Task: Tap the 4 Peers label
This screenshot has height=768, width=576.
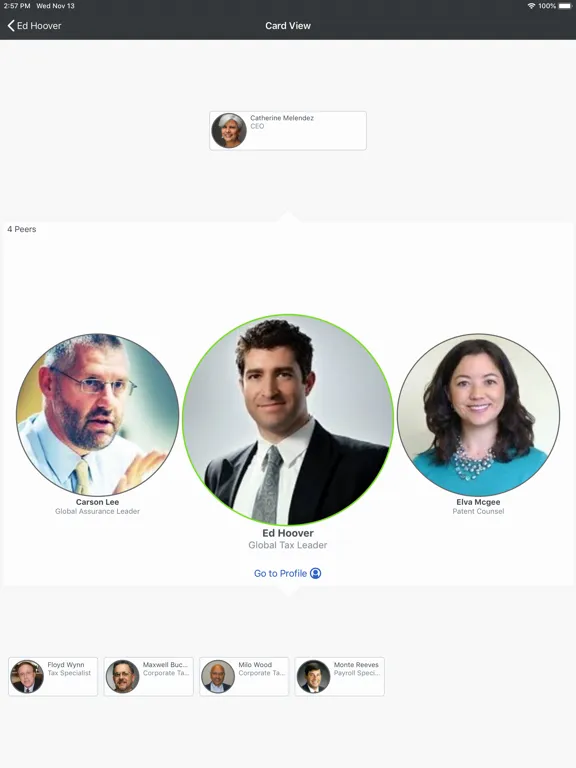Action: pos(22,229)
